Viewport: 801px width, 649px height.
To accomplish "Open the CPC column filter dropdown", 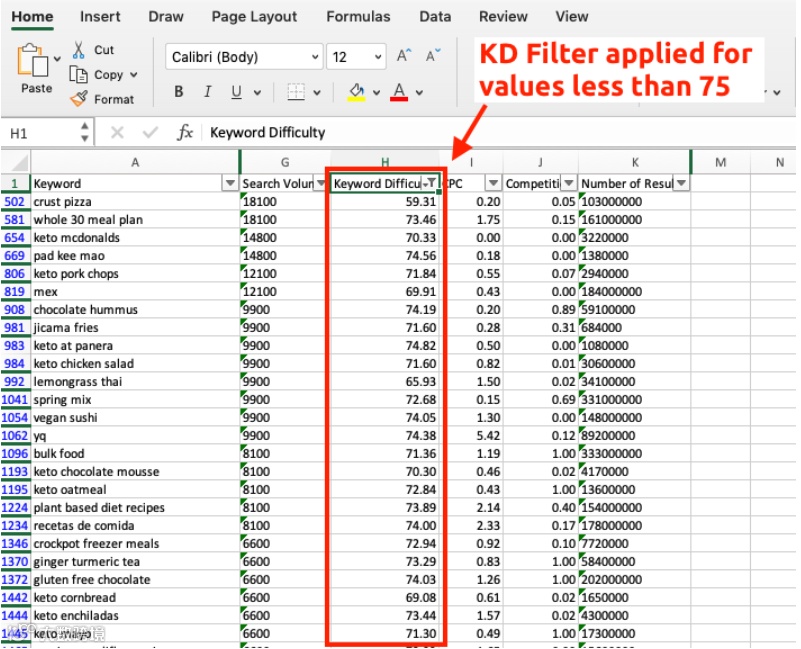I will [493, 183].
